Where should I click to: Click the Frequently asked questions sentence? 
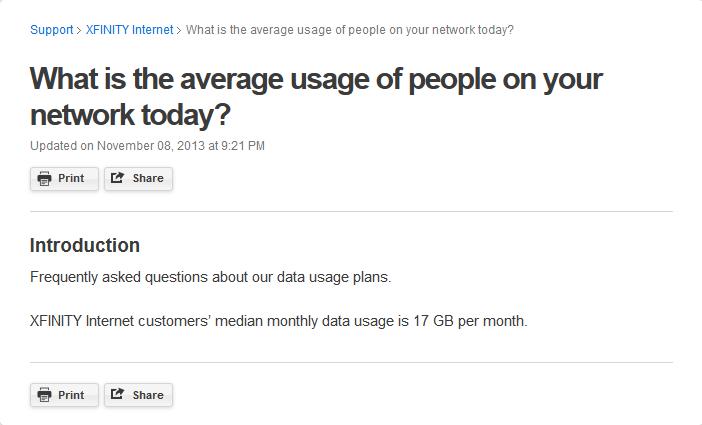(x=210, y=277)
